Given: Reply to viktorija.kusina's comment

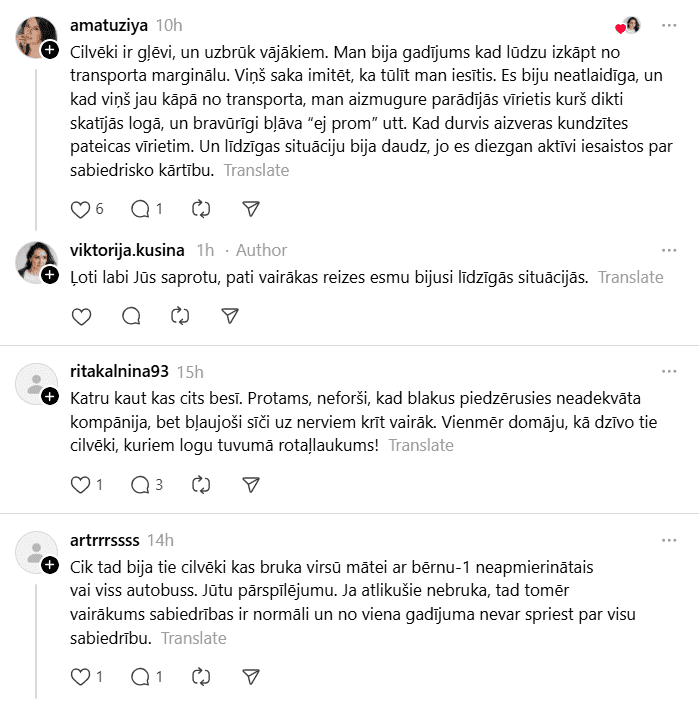Looking at the screenshot, I should coord(131,316).
